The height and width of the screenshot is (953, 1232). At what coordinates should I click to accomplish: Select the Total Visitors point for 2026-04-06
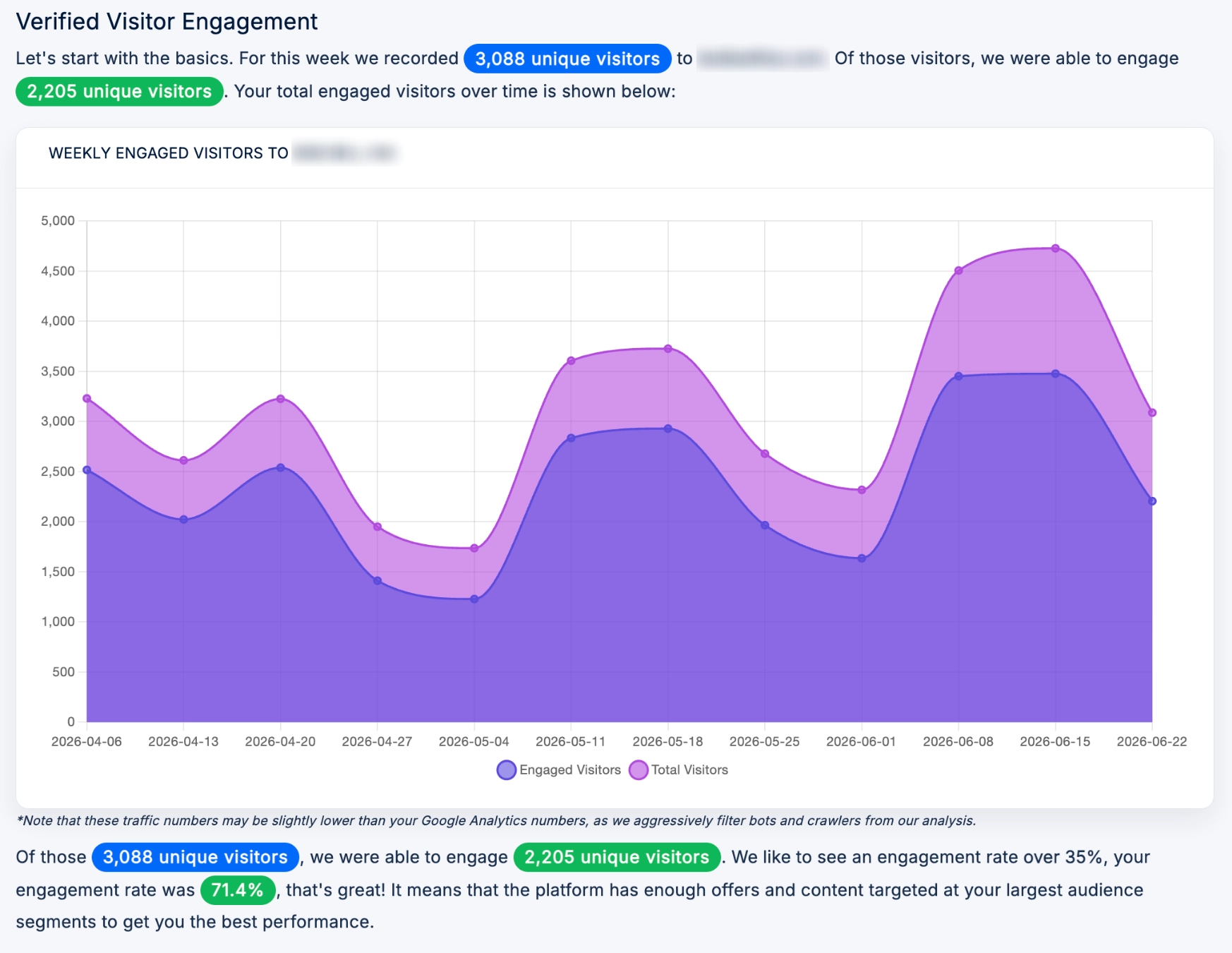[87, 399]
